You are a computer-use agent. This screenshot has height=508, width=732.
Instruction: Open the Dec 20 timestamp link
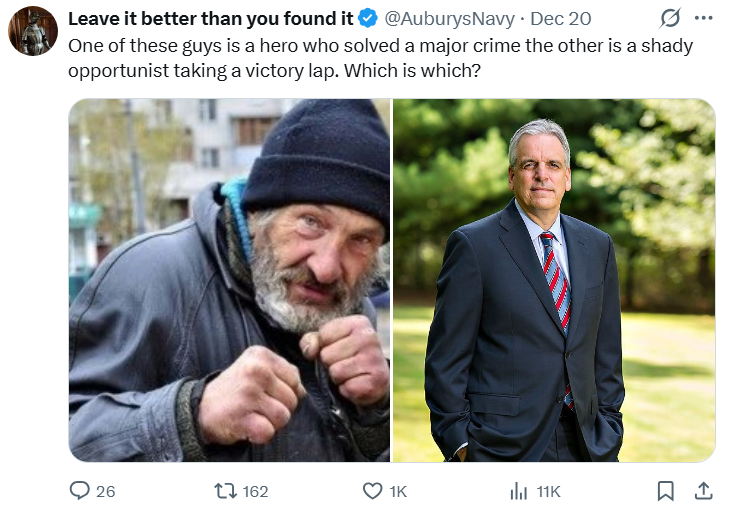click(x=561, y=19)
